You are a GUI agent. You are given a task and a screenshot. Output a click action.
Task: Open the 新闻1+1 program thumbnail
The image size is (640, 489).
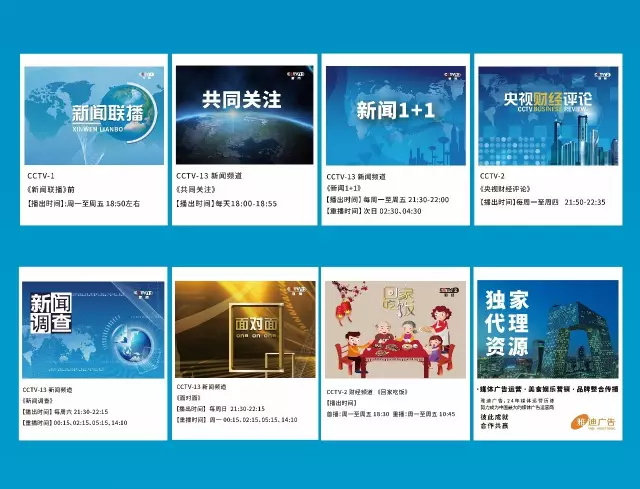point(396,116)
